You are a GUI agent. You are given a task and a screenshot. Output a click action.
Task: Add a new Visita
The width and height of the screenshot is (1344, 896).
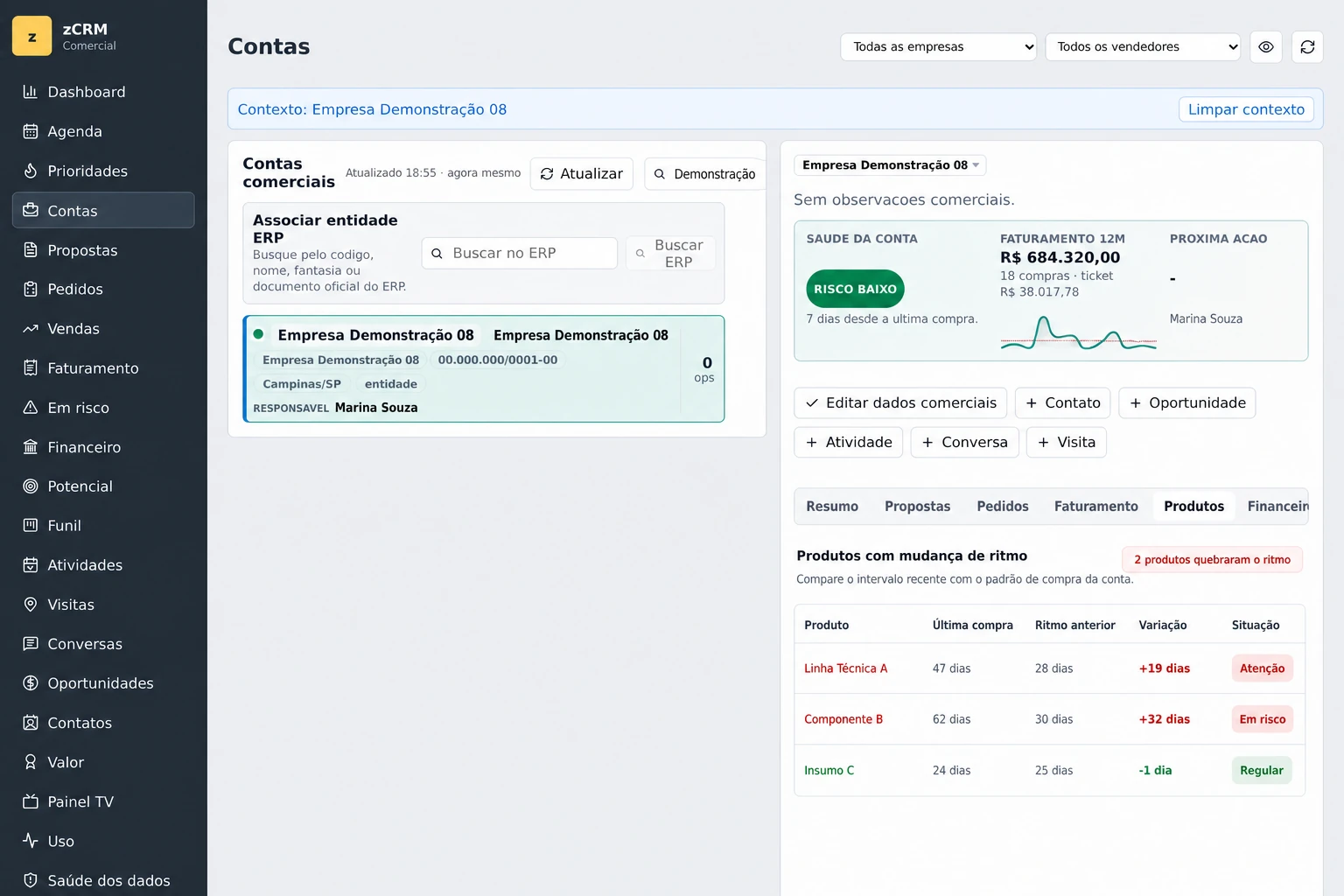[x=1067, y=442]
